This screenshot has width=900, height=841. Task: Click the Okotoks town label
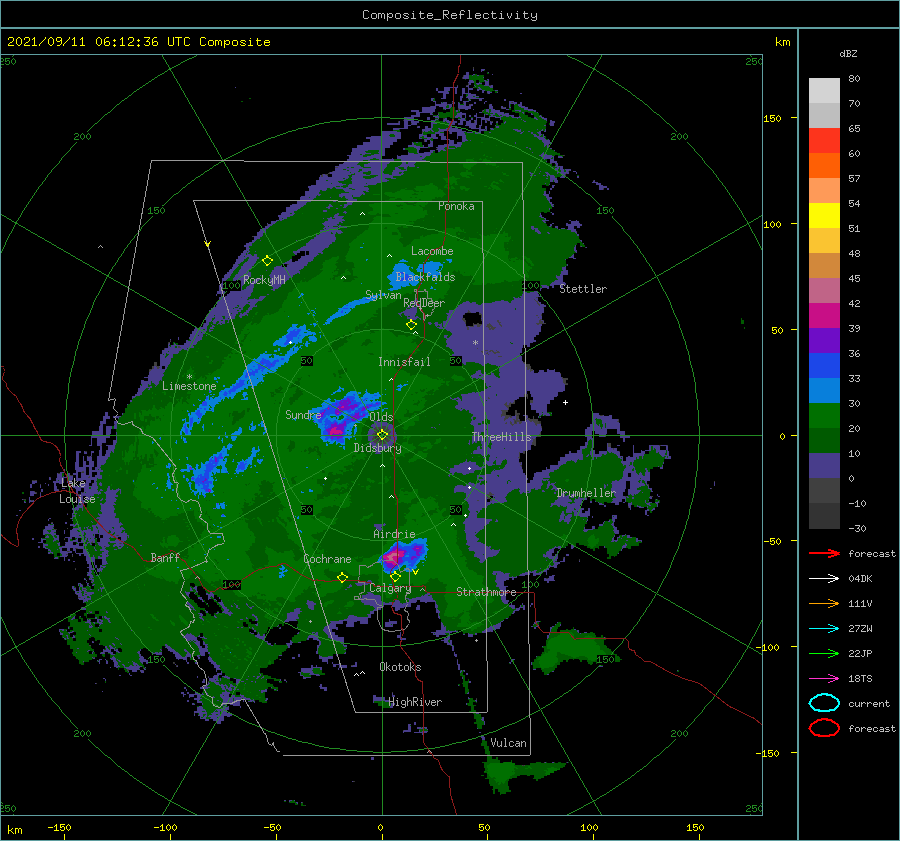pyautogui.click(x=400, y=667)
